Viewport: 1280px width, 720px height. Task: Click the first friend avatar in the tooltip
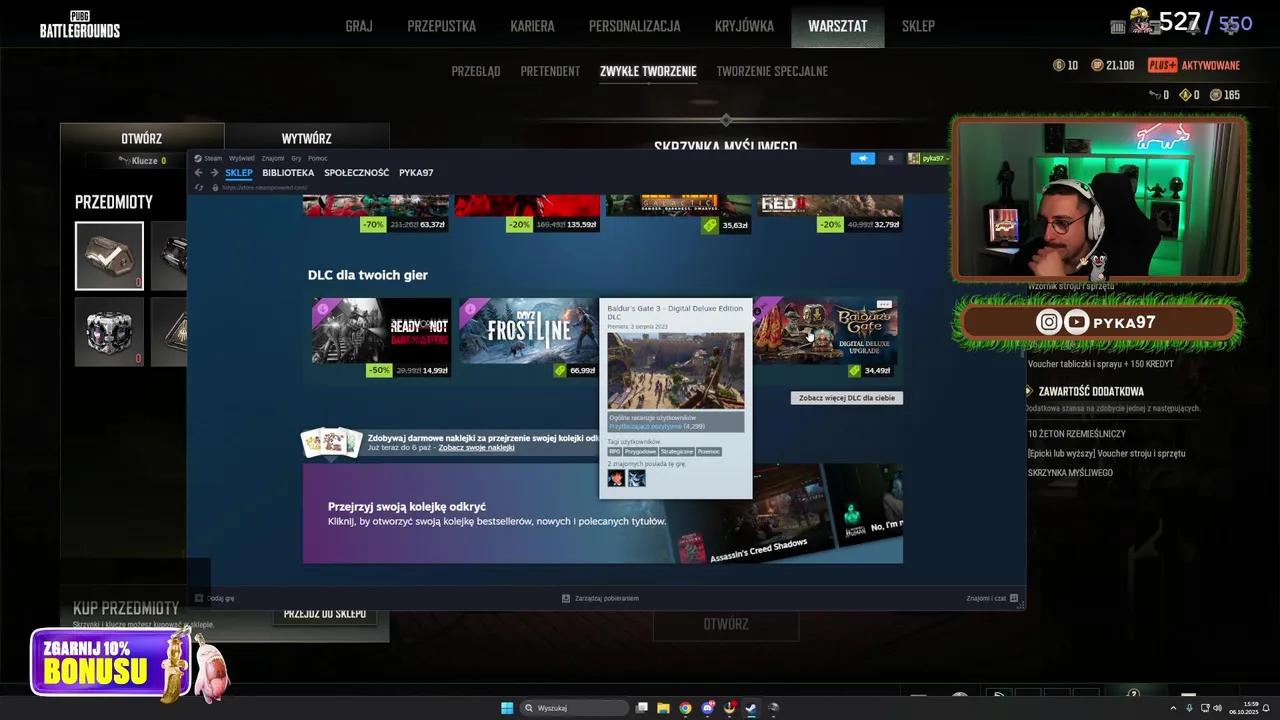[616, 478]
